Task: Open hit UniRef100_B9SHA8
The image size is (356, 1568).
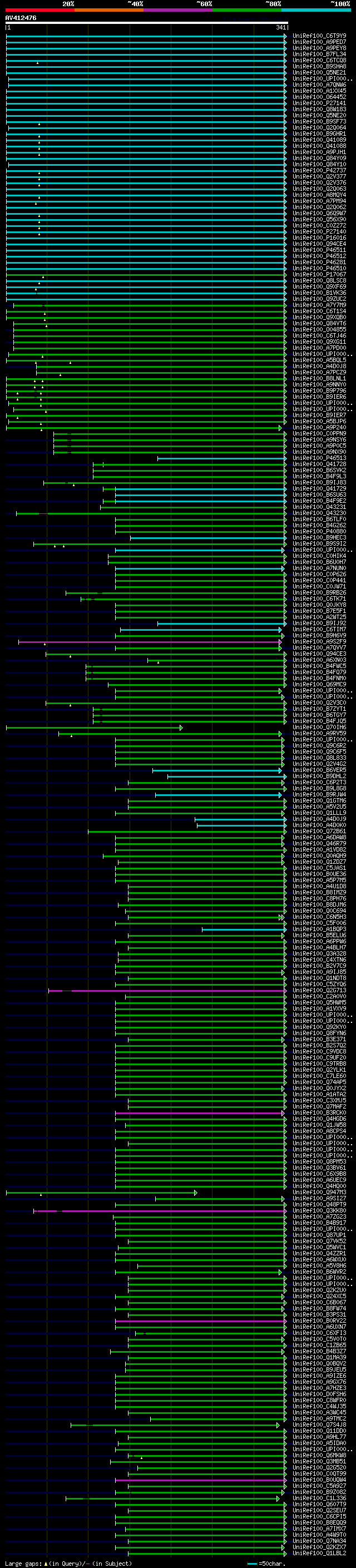Action: click(319, 66)
